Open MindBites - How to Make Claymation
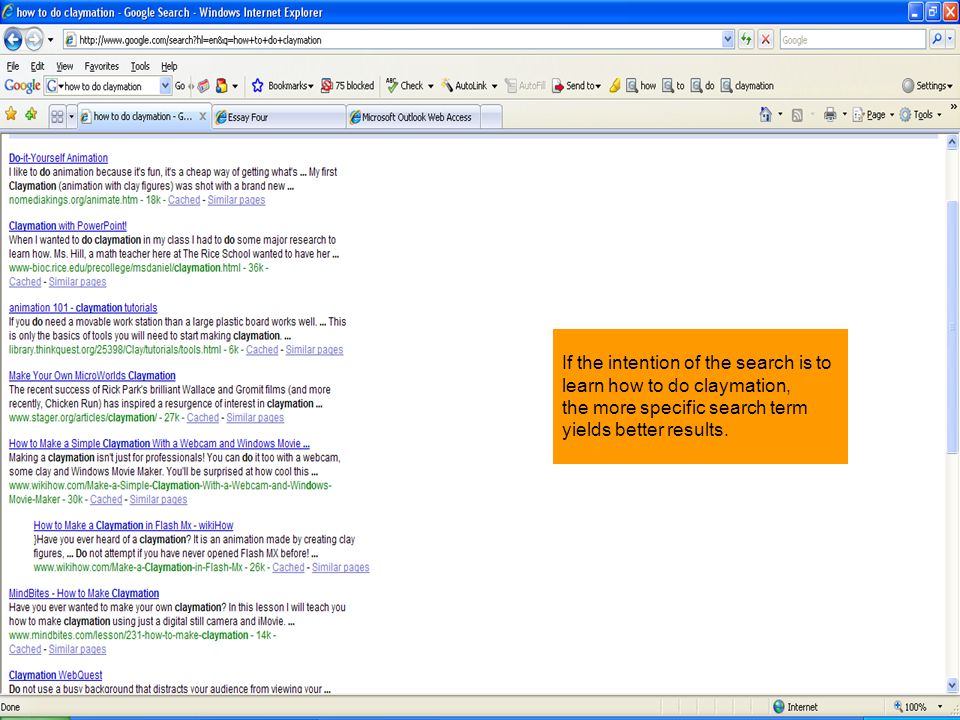This screenshot has height=720, width=960. (x=84, y=593)
